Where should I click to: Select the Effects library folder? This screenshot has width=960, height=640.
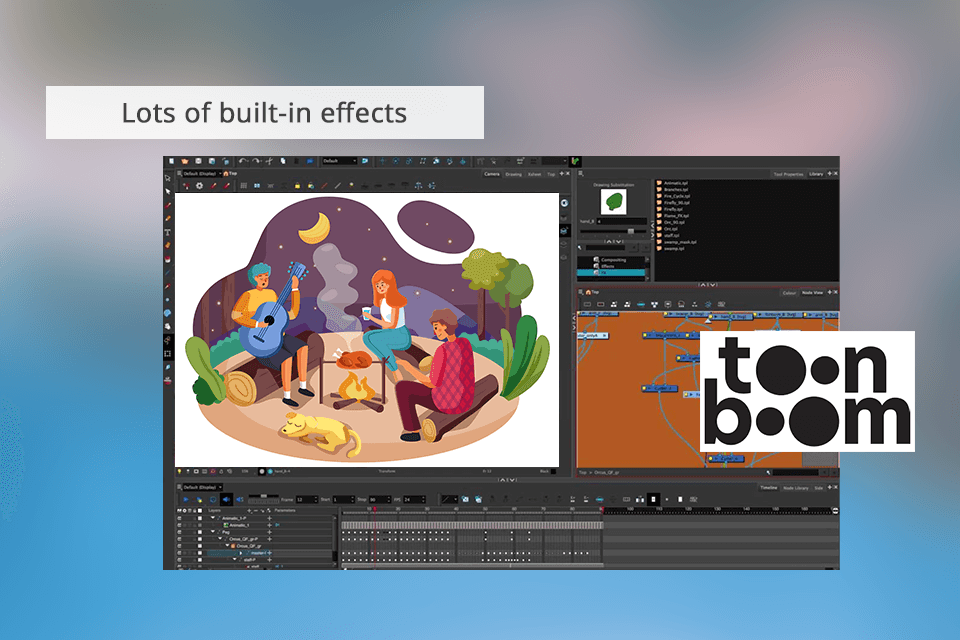tap(607, 266)
